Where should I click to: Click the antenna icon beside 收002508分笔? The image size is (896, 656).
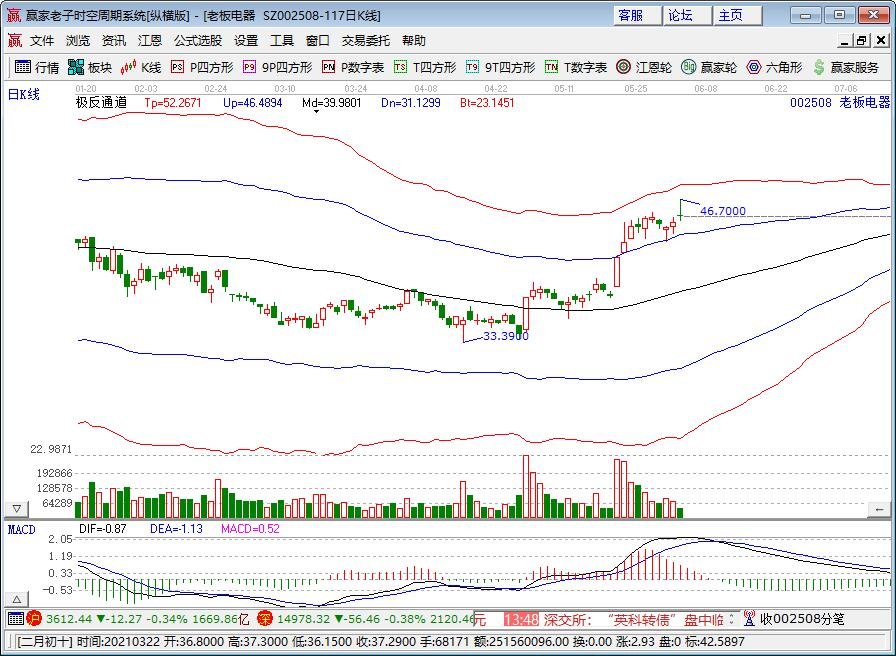(749, 618)
